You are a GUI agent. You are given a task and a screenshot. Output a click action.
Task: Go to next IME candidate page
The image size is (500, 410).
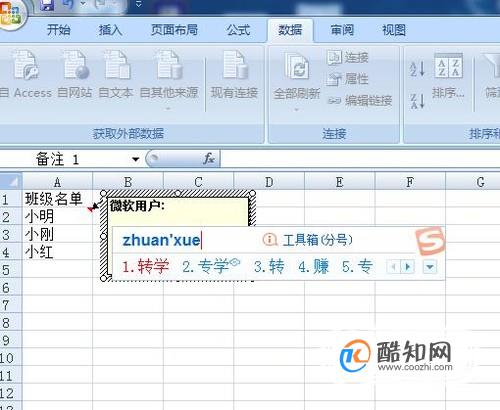[x=407, y=267]
